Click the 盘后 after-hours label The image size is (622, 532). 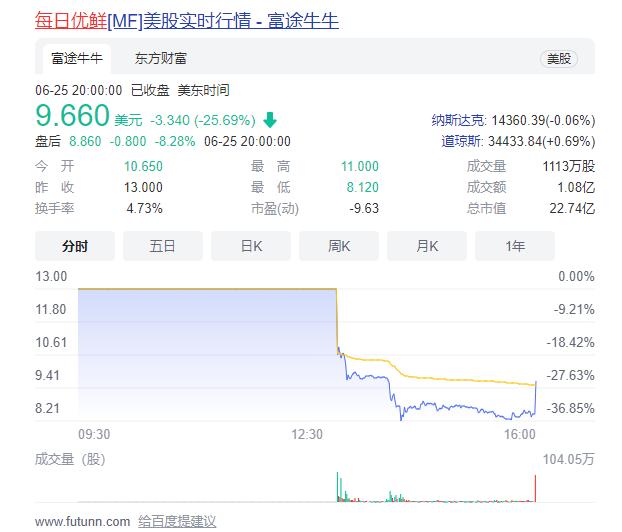pyautogui.click(x=48, y=141)
